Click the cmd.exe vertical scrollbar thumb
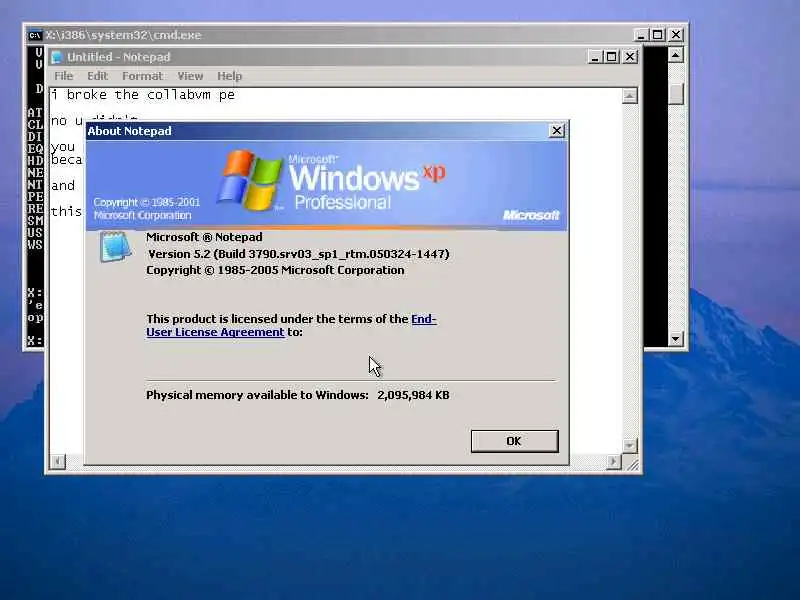This screenshot has width=800, height=600. tap(676, 93)
